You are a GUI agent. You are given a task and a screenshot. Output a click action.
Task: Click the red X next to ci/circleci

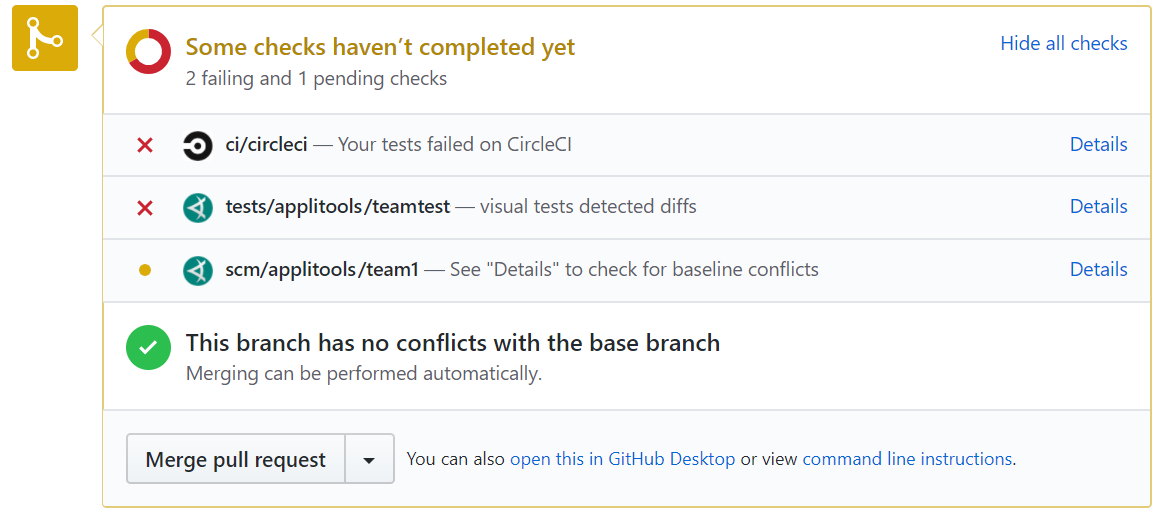(x=145, y=146)
